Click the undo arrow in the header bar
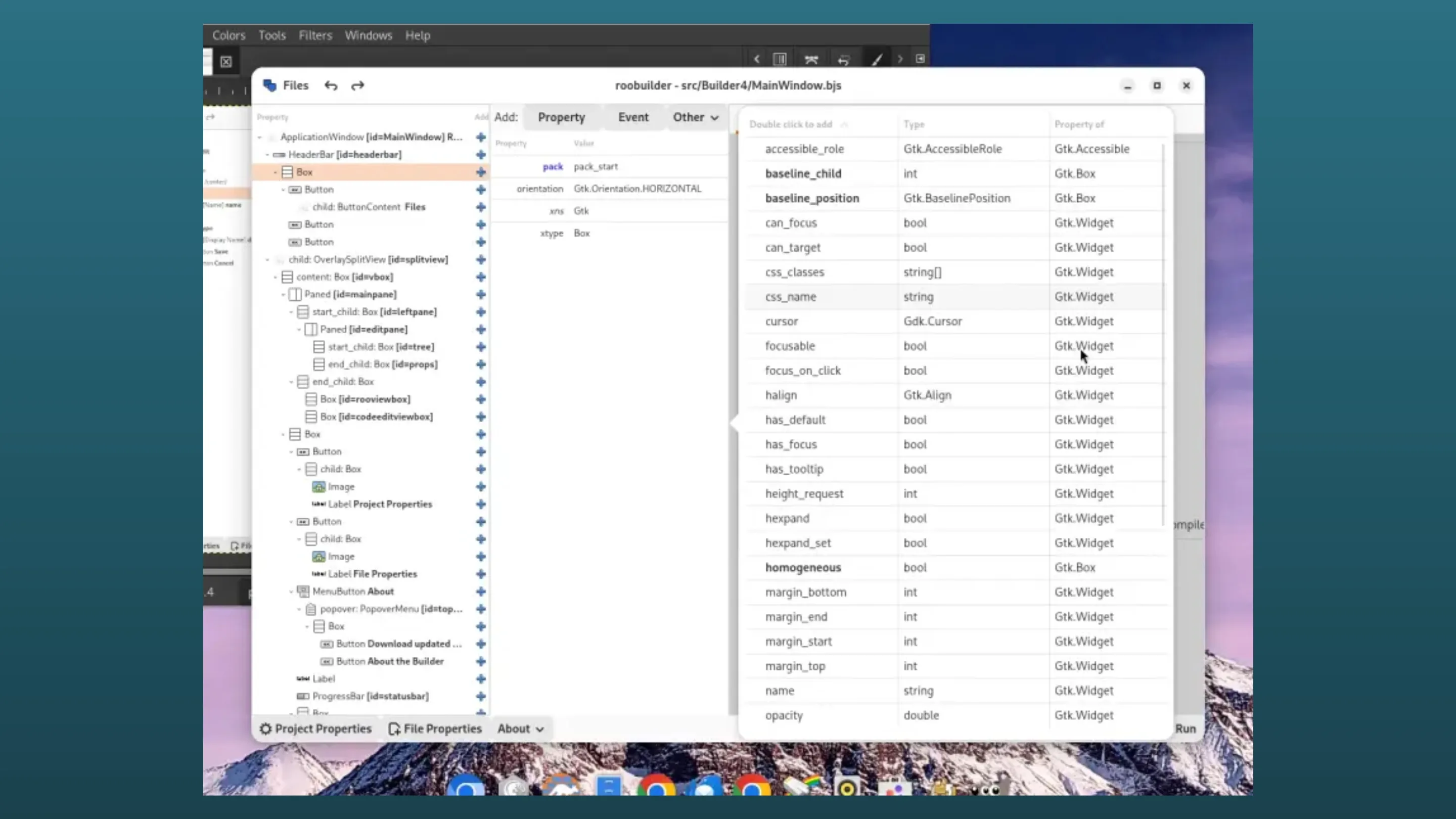This screenshot has height=819, width=1456. tap(331, 85)
